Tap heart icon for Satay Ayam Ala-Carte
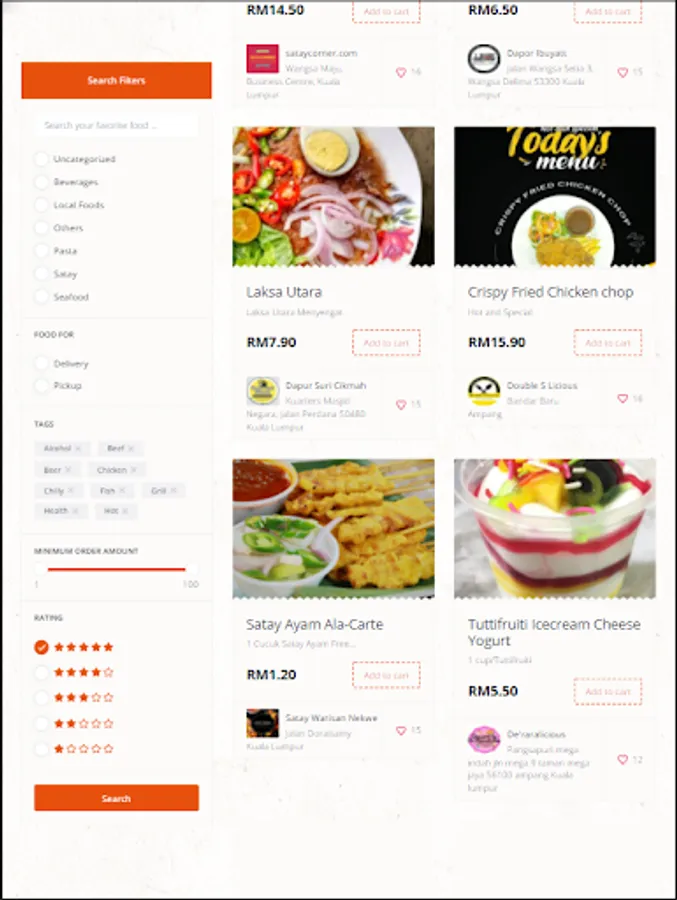Viewport: 677px width, 900px height. tap(401, 731)
